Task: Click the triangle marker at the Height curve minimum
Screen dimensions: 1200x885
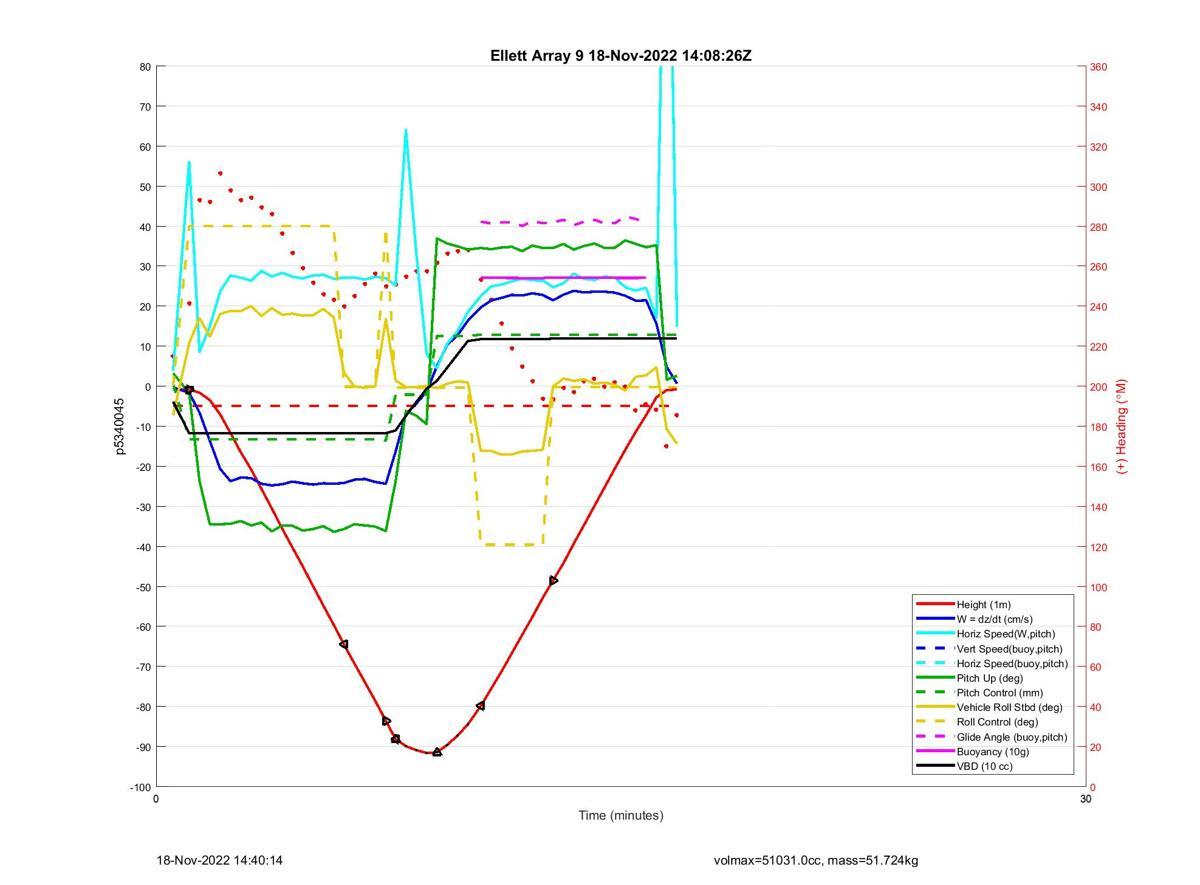Action: point(437,752)
